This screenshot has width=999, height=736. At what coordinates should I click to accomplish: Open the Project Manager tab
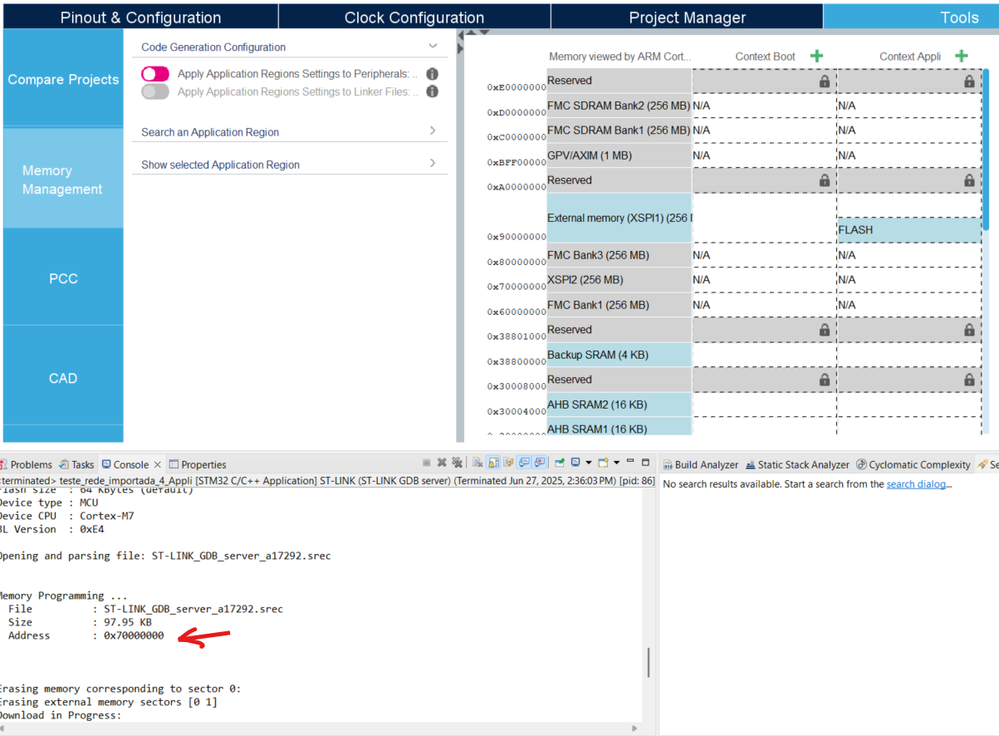[x=687, y=17]
